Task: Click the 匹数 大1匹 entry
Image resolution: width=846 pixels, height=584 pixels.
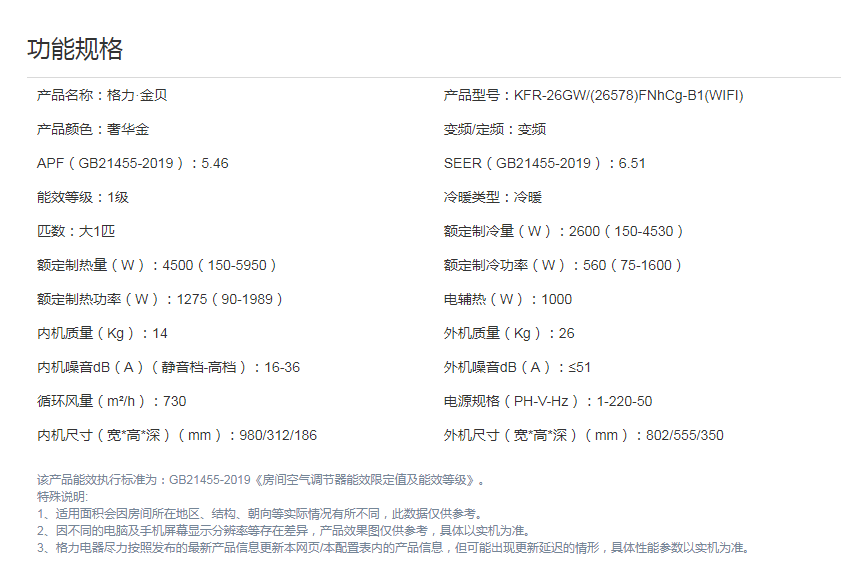Action: tap(76, 232)
